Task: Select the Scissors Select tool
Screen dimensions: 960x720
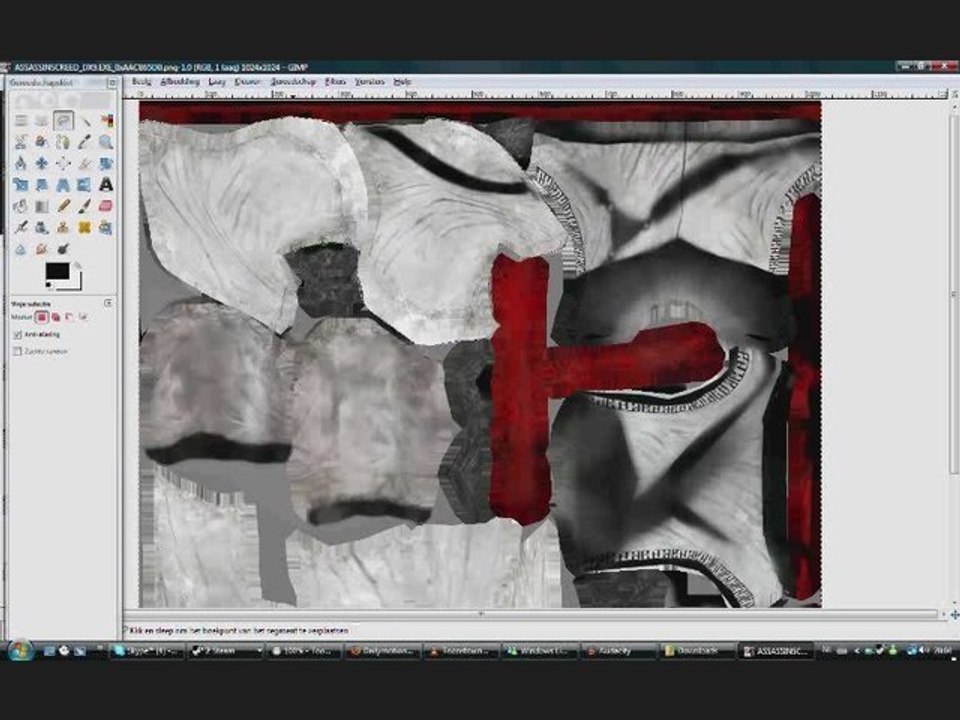Action: [x=21, y=142]
